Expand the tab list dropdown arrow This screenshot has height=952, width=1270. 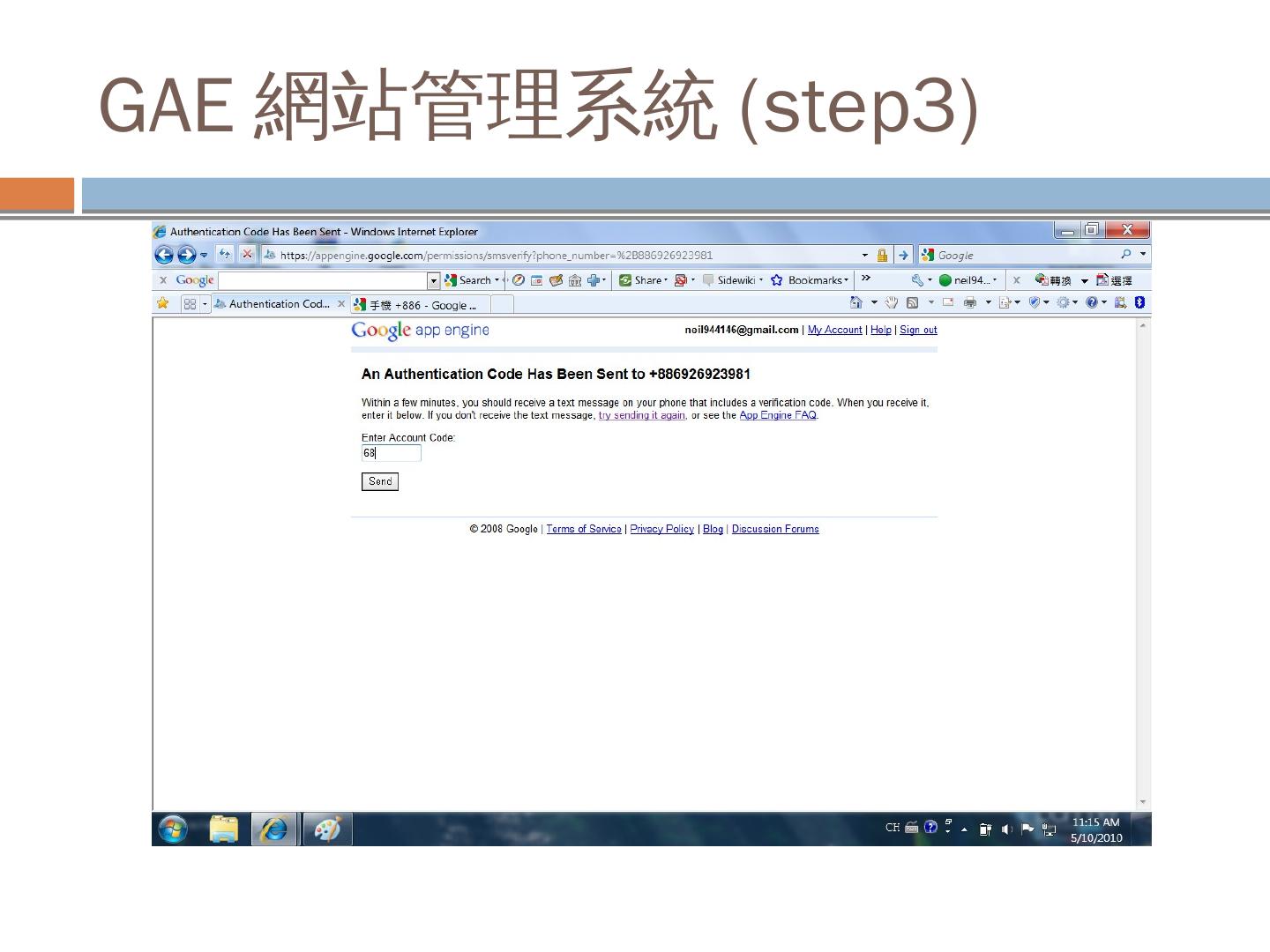tap(205, 304)
